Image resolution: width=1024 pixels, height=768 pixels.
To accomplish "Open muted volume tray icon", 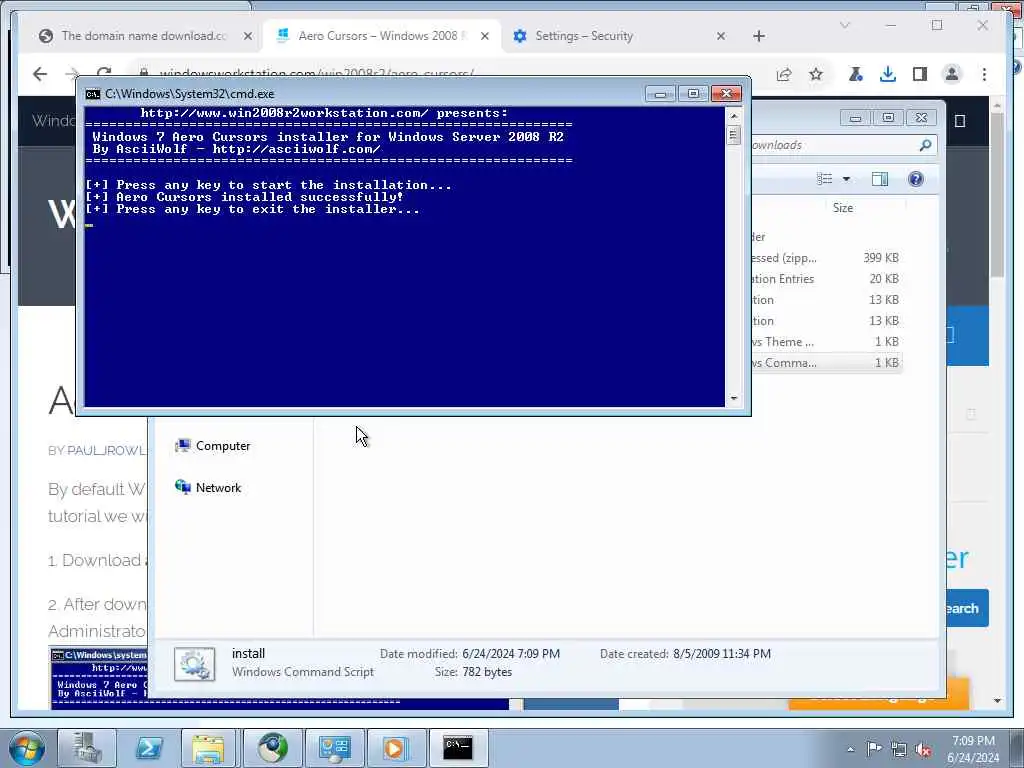I will pos(923,749).
